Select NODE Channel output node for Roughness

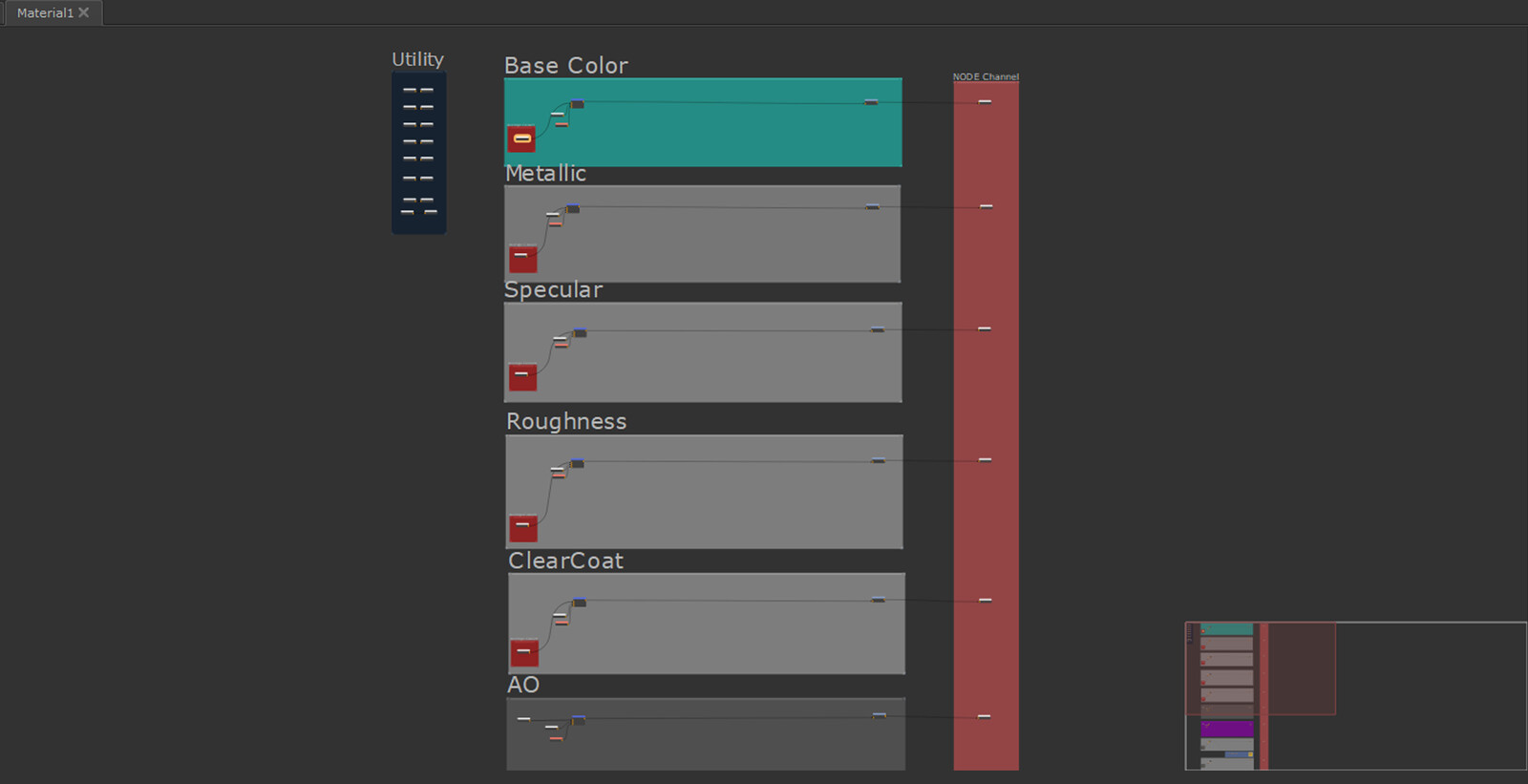pos(985,459)
